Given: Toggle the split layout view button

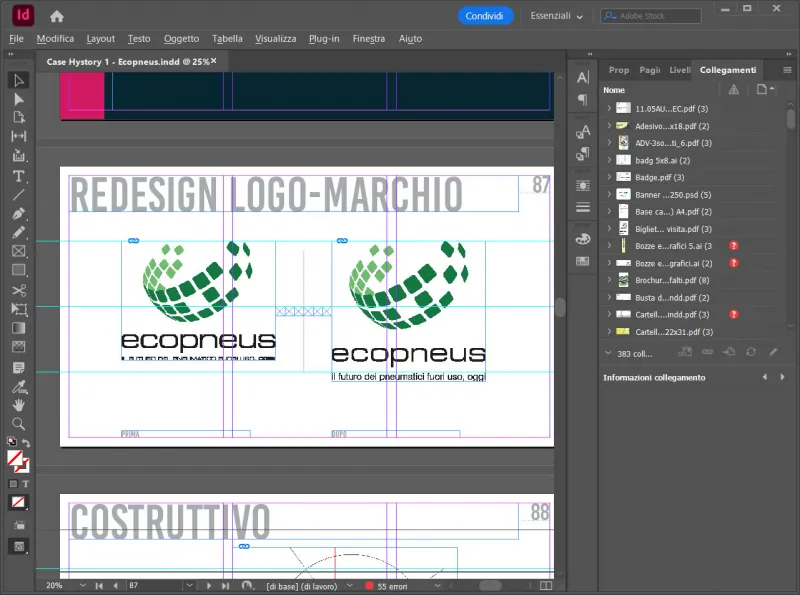Looking at the screenshot, I should pyautogui.click(x=546, y=586).
